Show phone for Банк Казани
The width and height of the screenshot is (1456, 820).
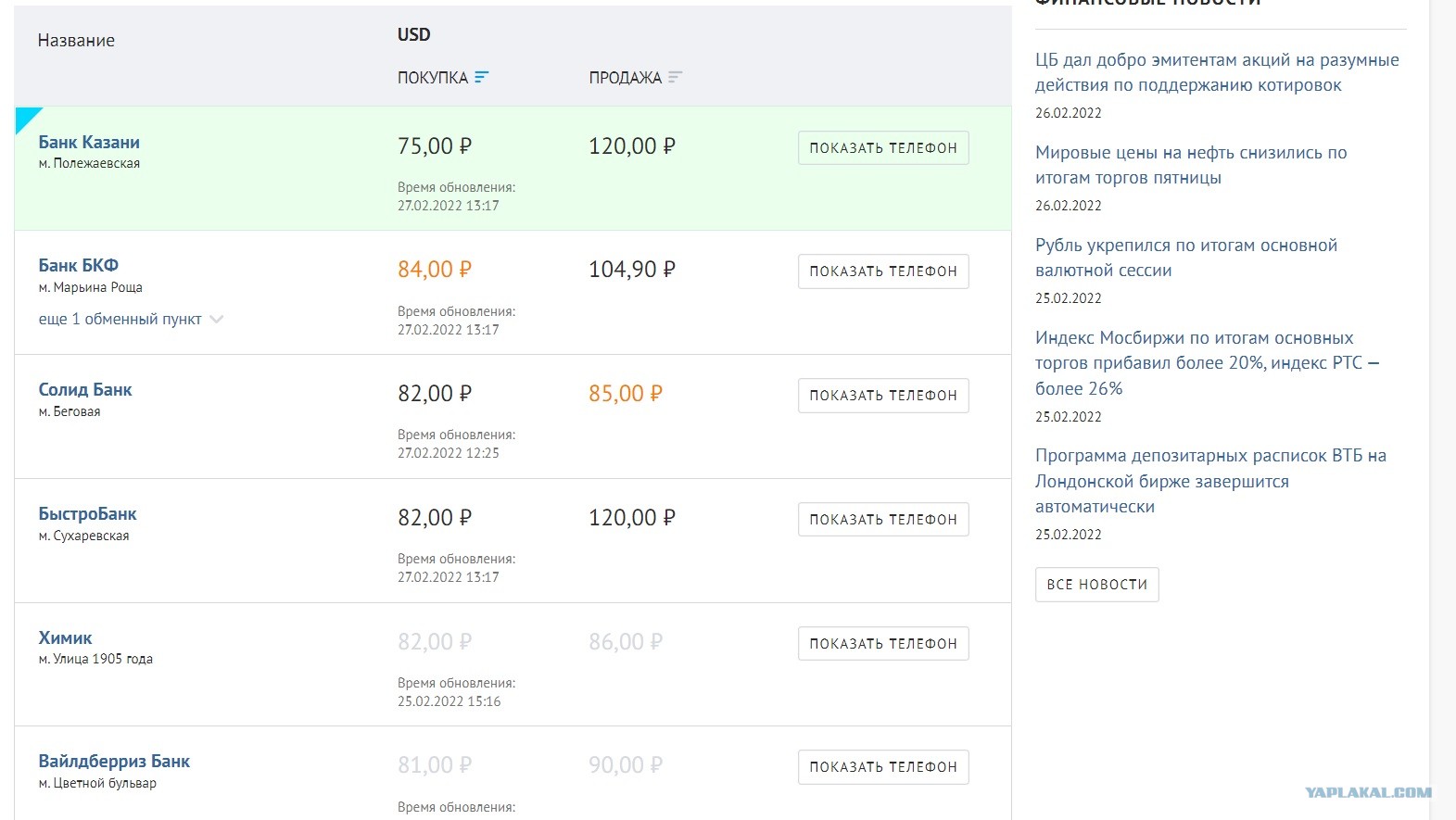883,148
